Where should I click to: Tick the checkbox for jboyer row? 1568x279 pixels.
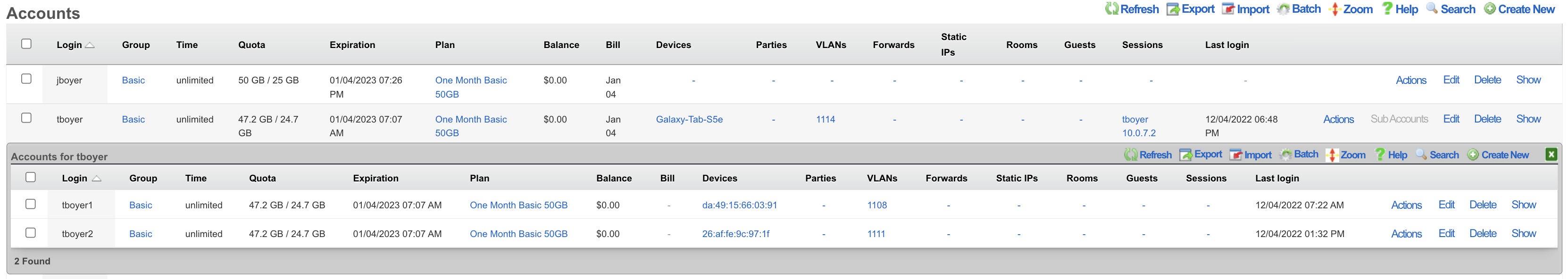tap(26, 79)
